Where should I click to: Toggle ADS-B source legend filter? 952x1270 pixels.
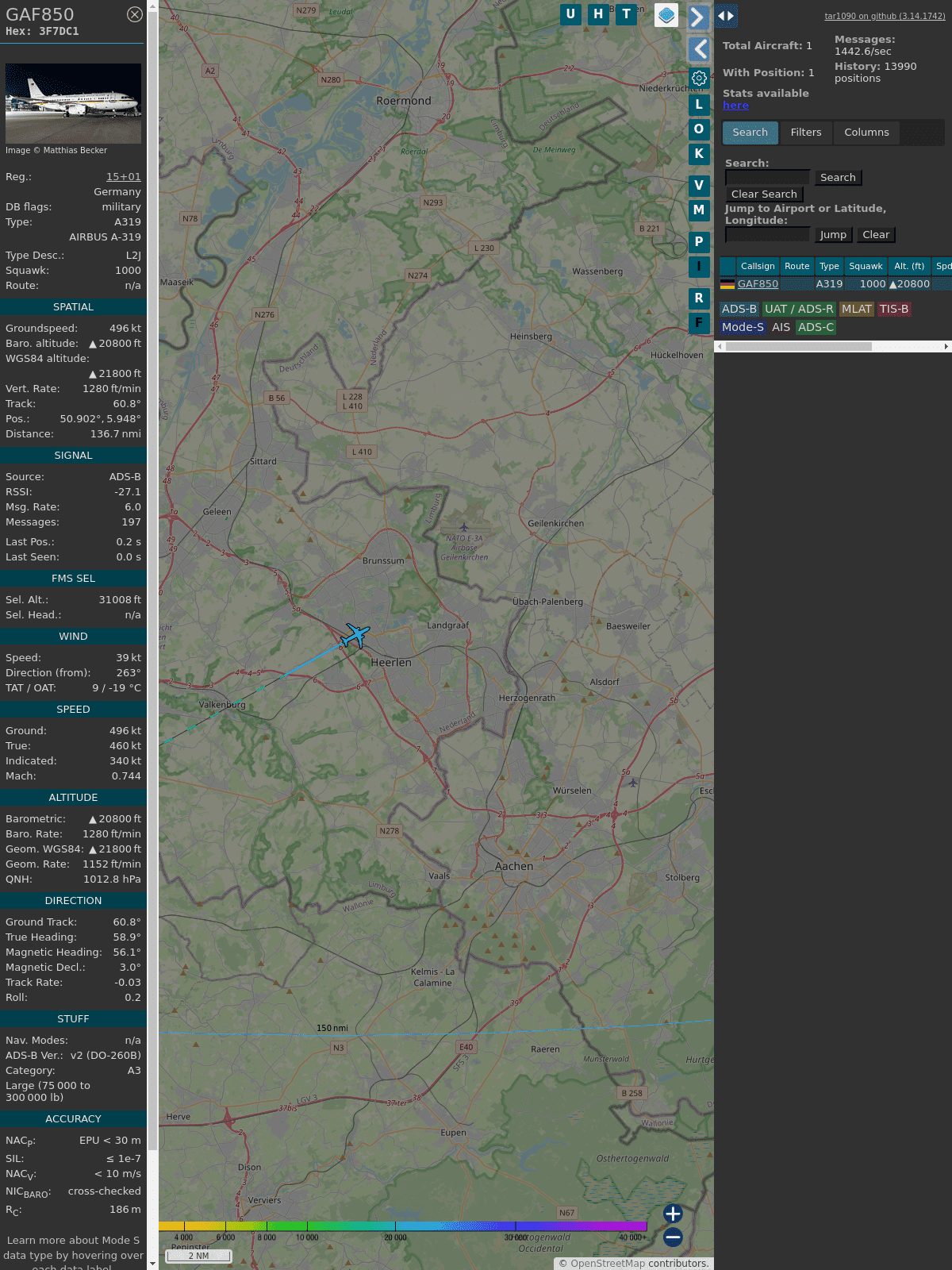click(739, 310)
